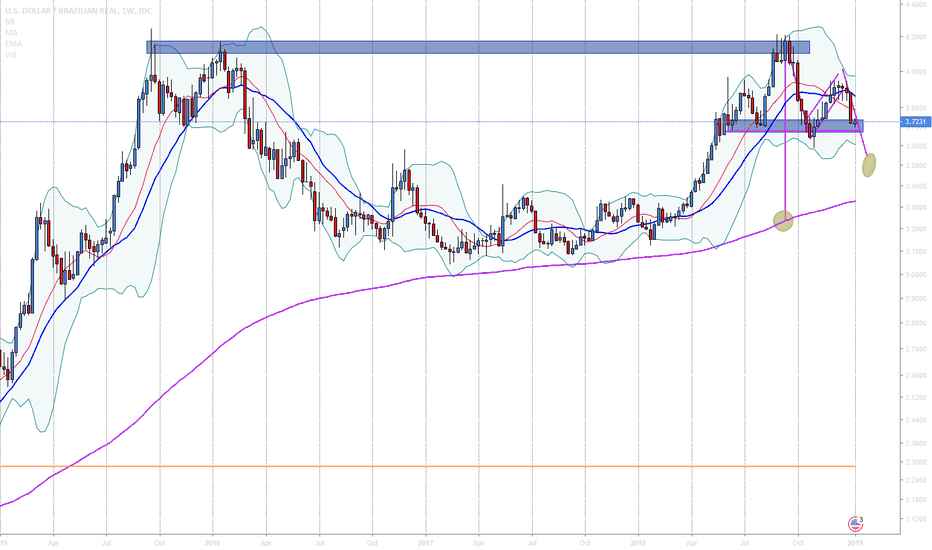Select the long blue resistance rectangle near 4.2
Screen dimensions: 932x550
click(x=478, y=47)
